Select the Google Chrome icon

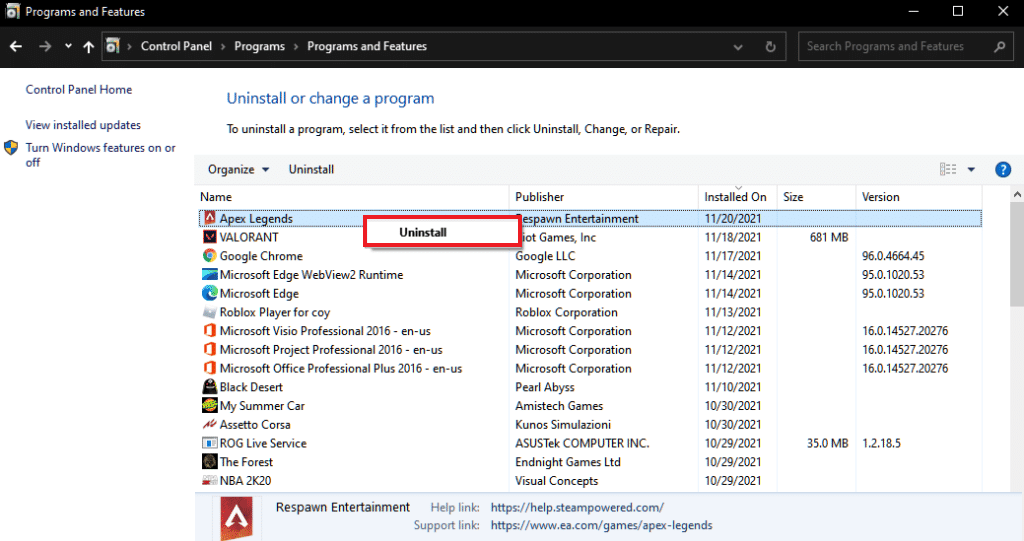[x=209, y=255]
